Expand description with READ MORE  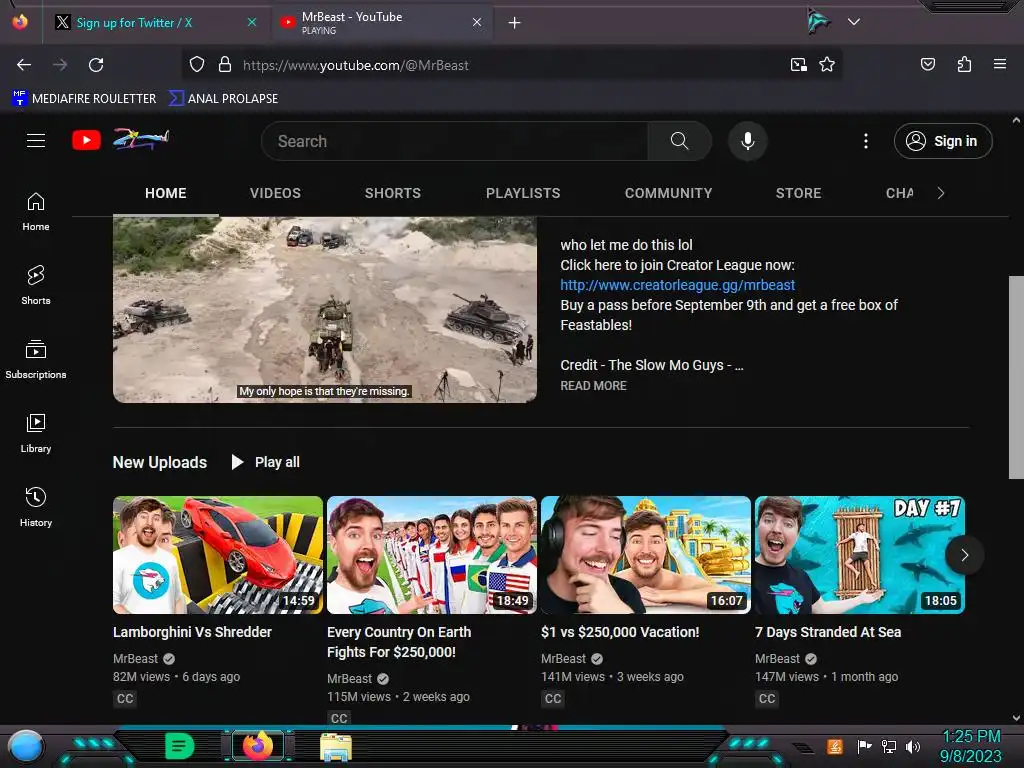pyautogui.click(x=593, y=386)
